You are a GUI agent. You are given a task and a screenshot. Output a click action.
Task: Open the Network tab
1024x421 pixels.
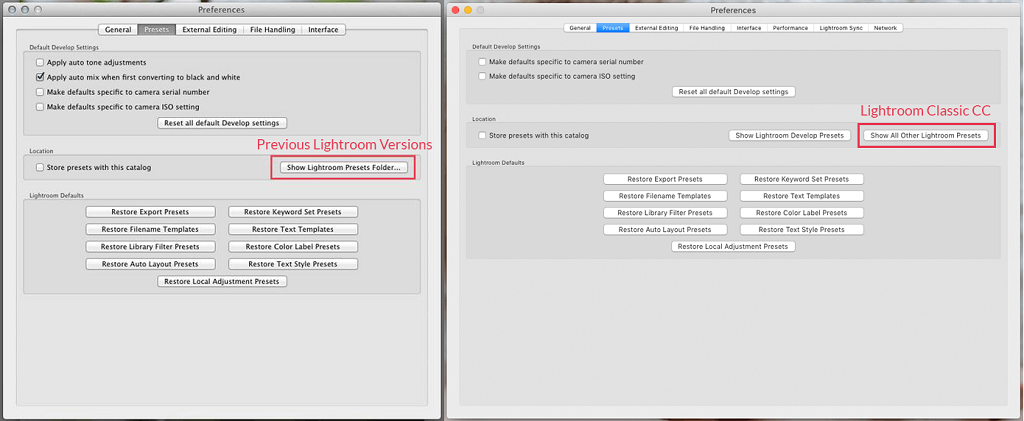pyautogui.click(x=885, y=28)
